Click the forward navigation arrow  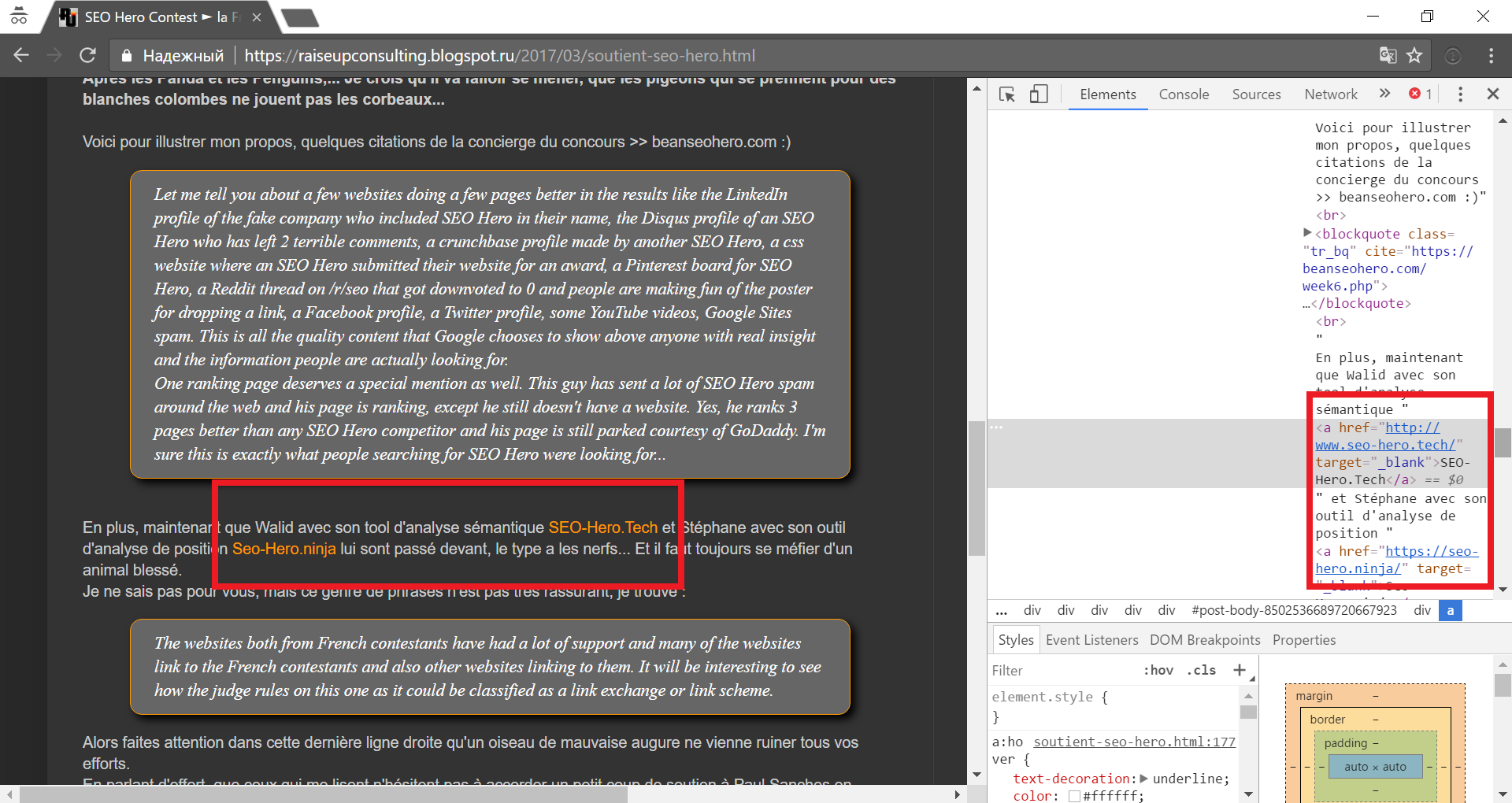coord(54,55)
